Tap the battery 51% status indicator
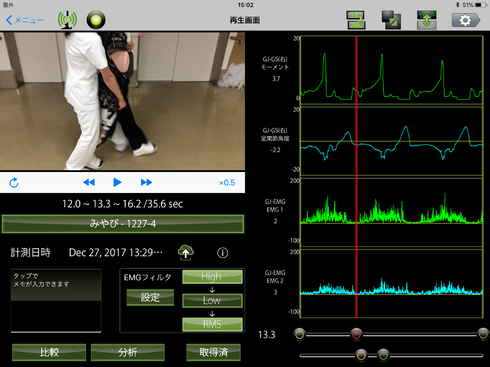 point(474,5)
